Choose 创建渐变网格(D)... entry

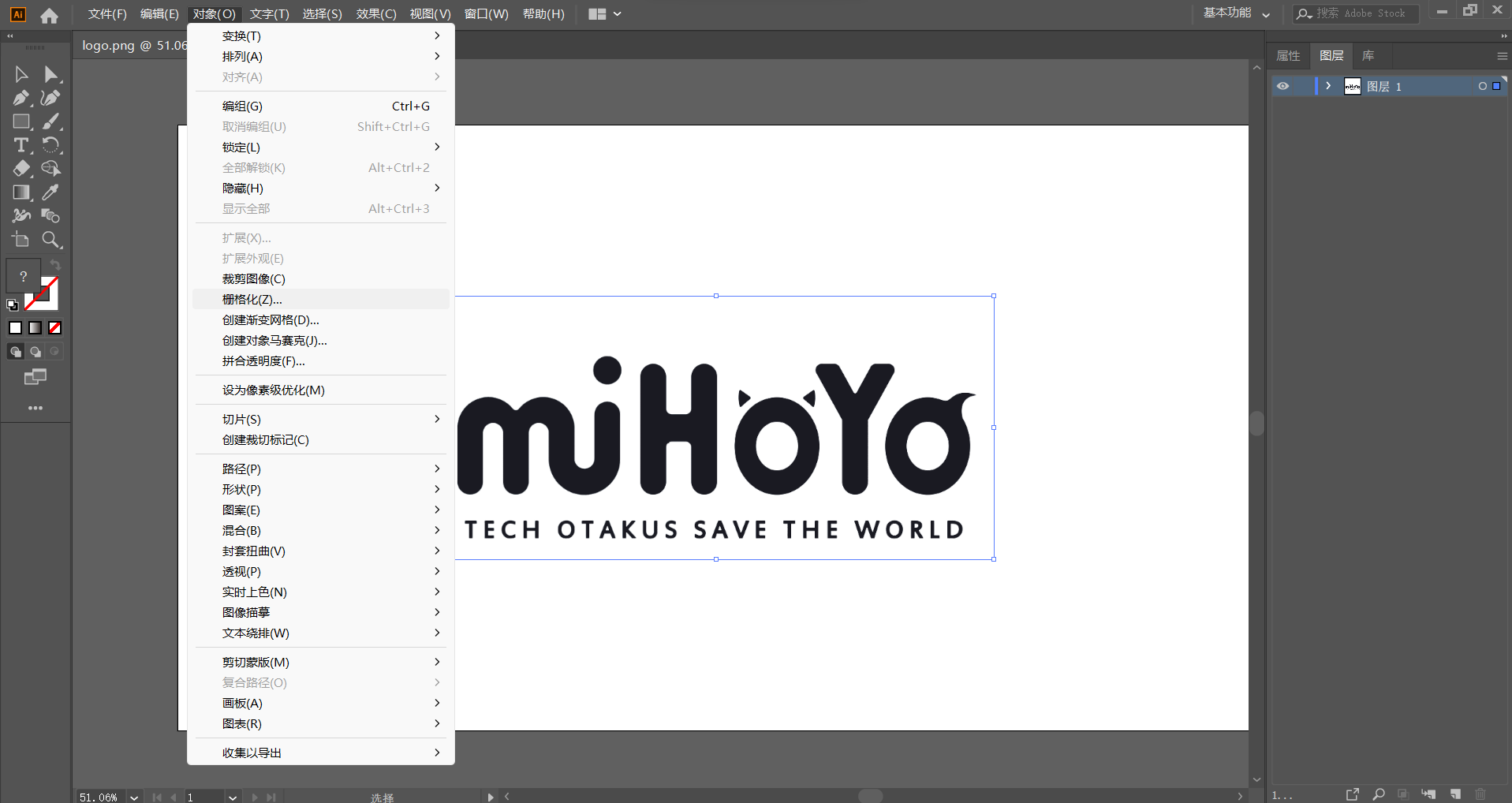[321, 320]
